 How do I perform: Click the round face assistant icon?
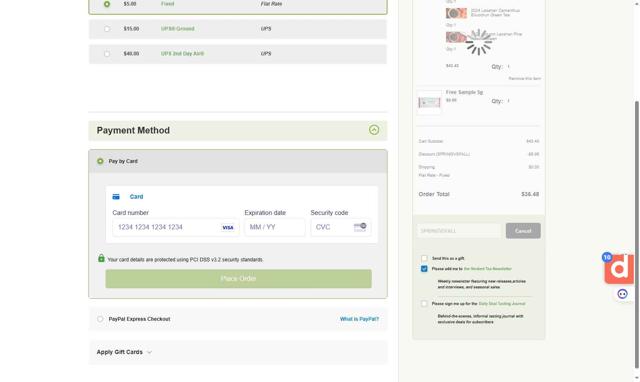coord(622,294)
